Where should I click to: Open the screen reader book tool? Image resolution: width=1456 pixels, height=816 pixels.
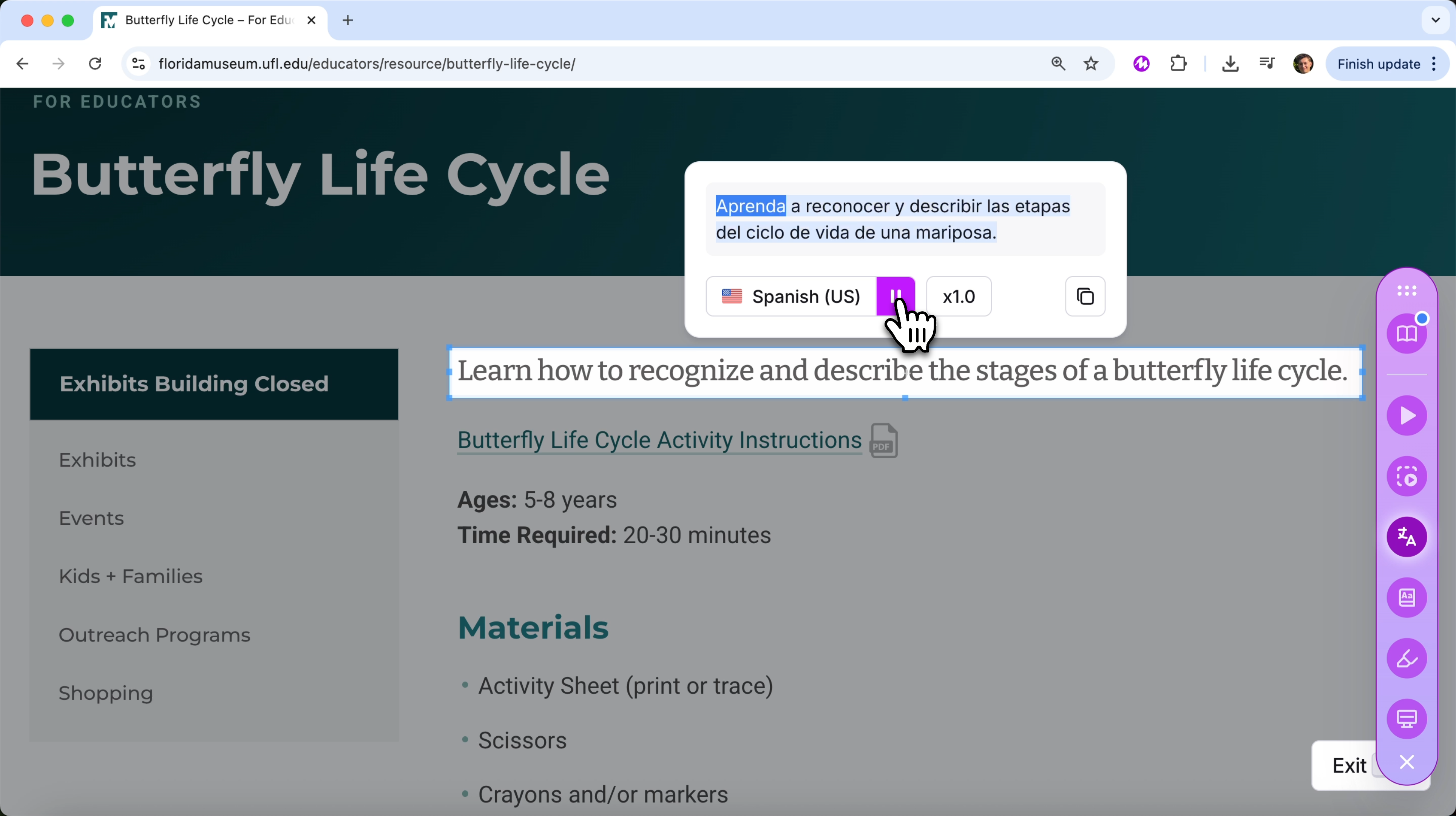tap(1407, 333)
